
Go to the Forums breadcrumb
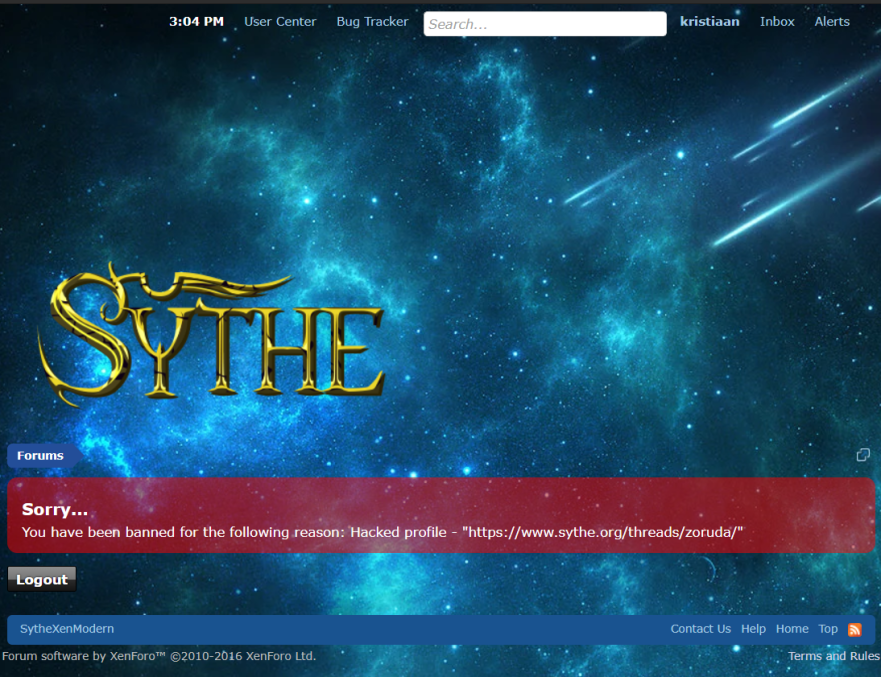[x=40, y=455]
